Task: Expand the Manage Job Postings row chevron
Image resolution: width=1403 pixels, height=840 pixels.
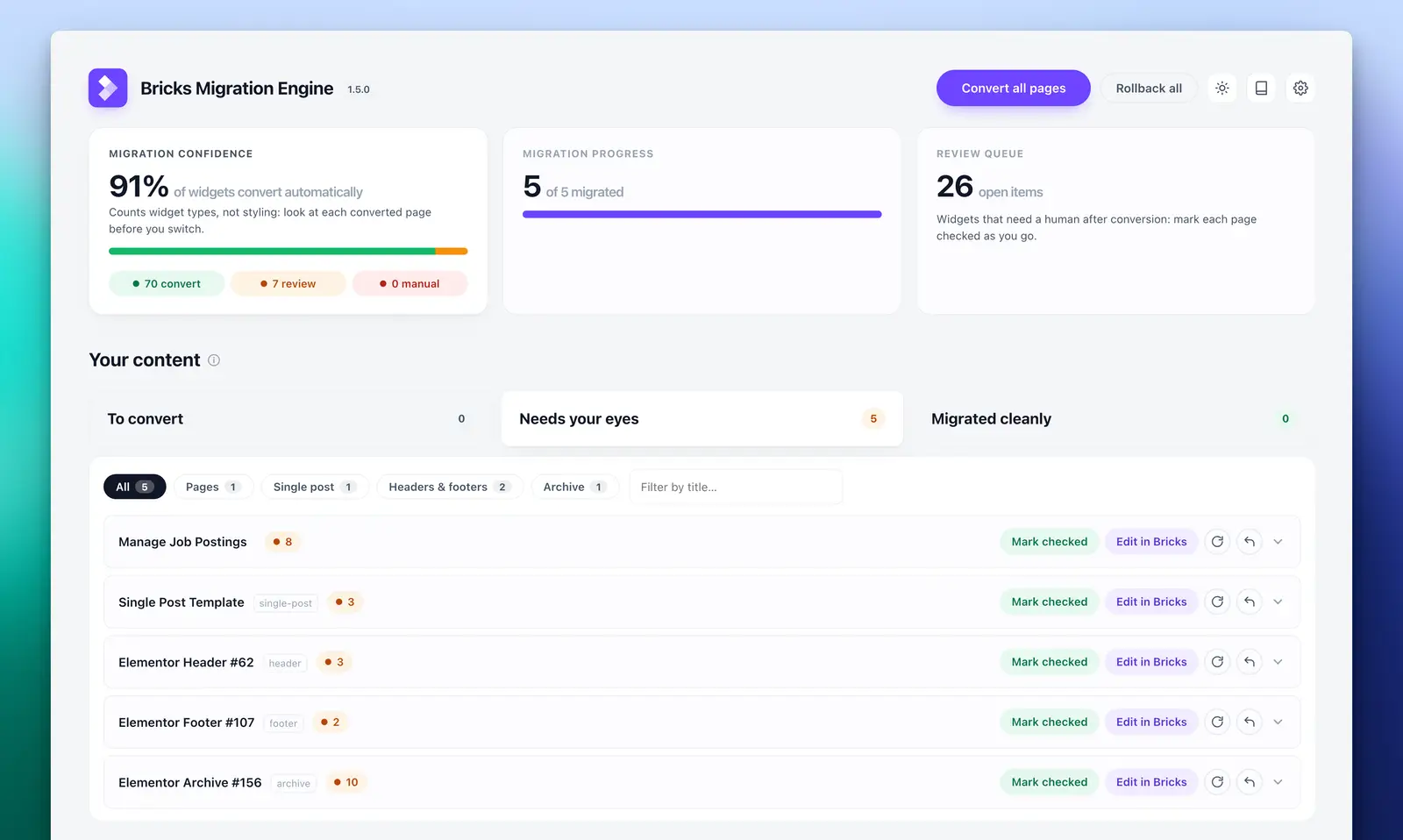Action: pyautogui.click(x=1278, y=542)
